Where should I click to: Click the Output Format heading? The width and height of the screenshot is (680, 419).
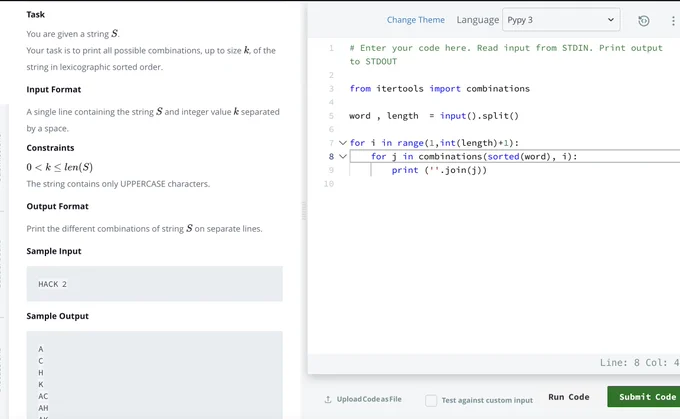tap(57, 206)
